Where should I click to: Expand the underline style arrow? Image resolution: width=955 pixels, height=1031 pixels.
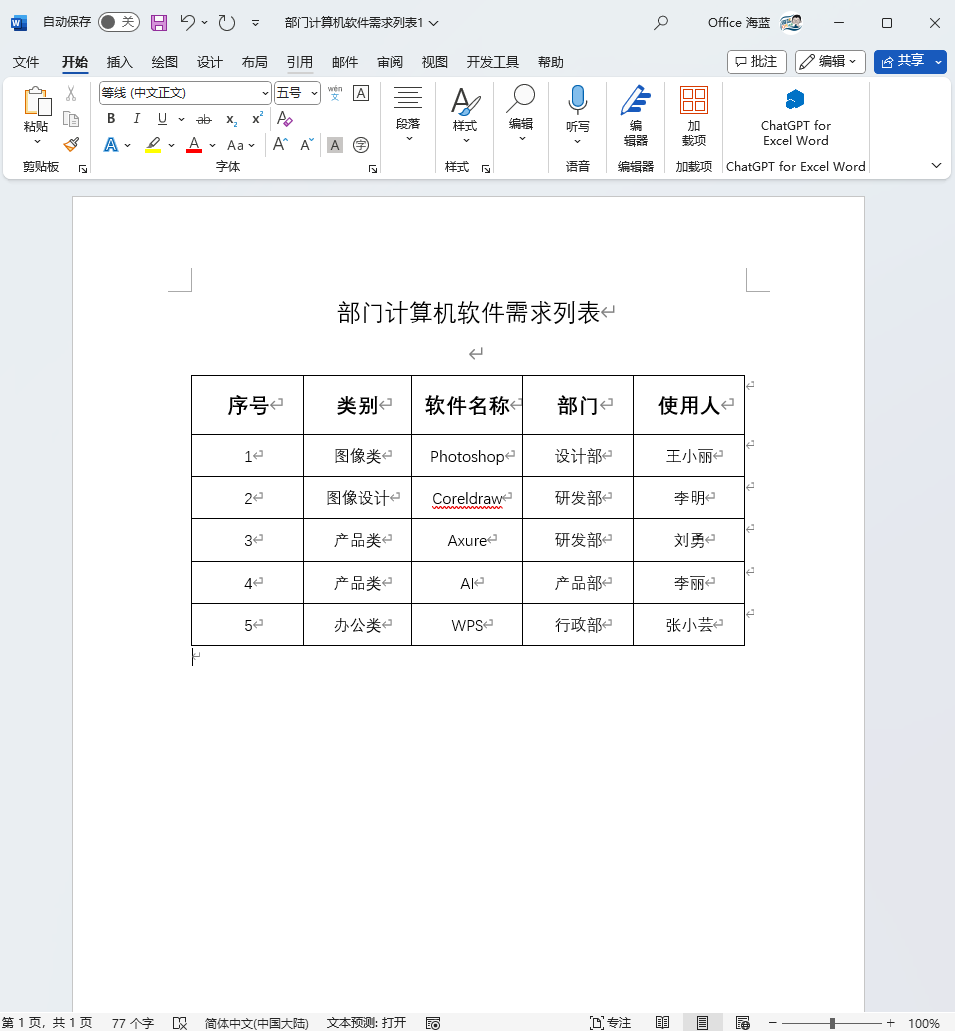(182, 120)
